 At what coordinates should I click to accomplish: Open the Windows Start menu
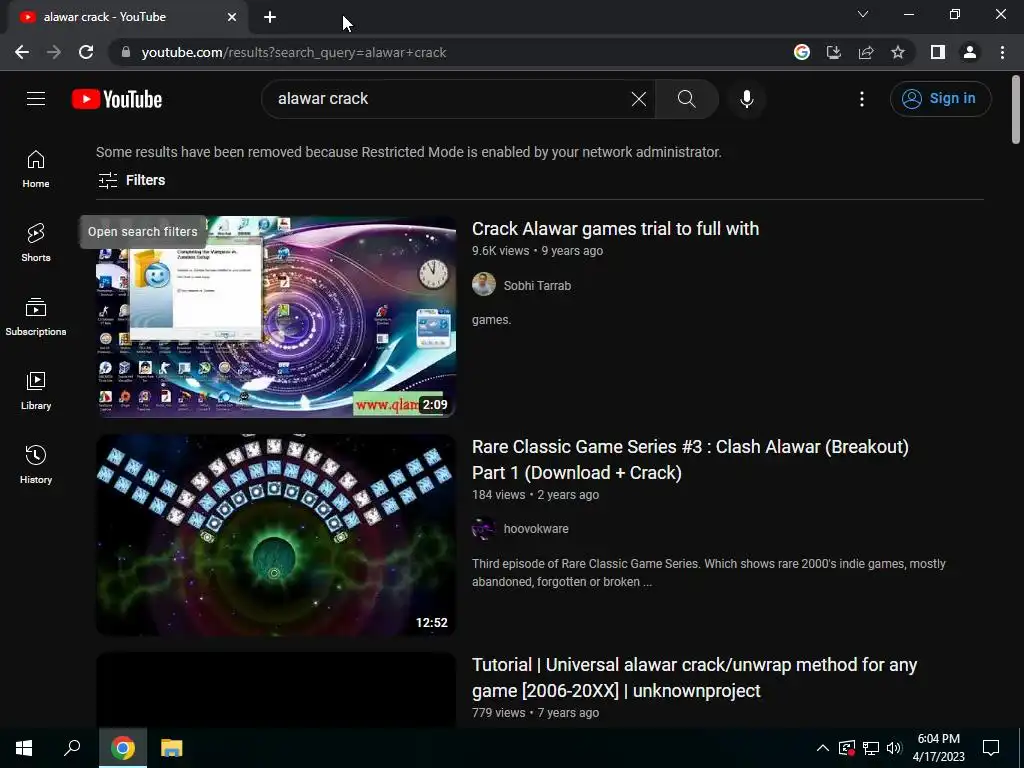point(24,748)
